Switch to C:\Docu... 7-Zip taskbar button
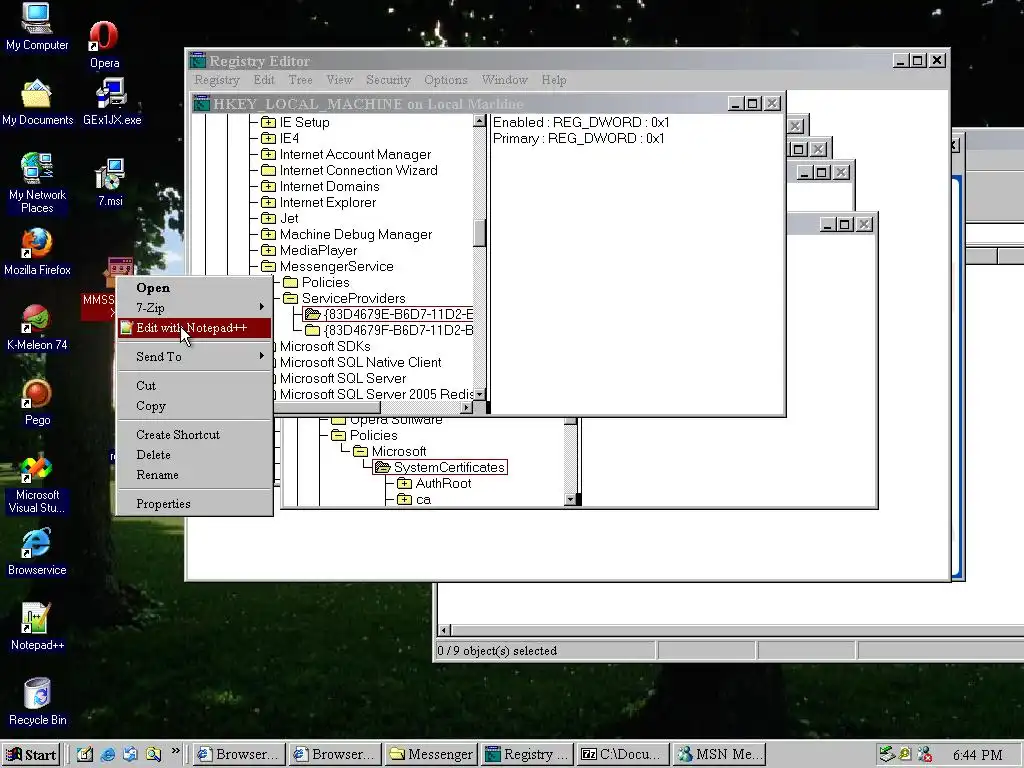 pyautogui.click(x=624, y=754)
